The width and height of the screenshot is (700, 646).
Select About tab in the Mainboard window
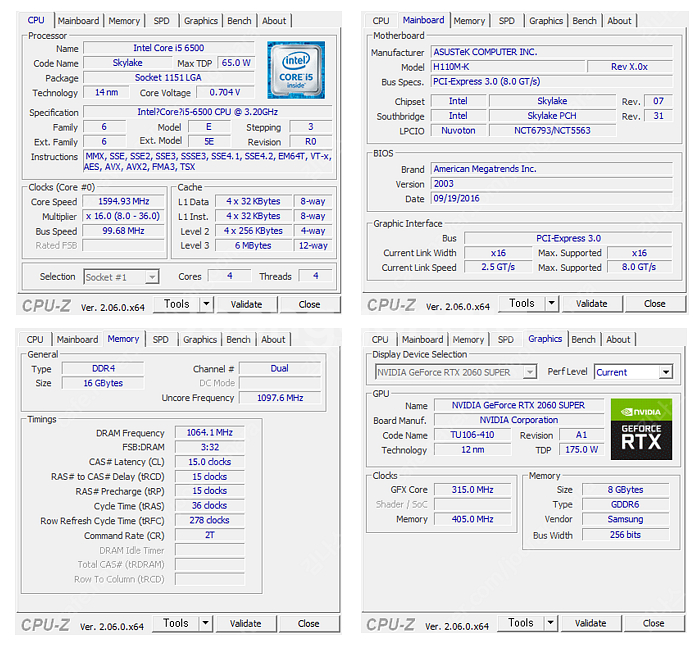(x=619, y=21)
